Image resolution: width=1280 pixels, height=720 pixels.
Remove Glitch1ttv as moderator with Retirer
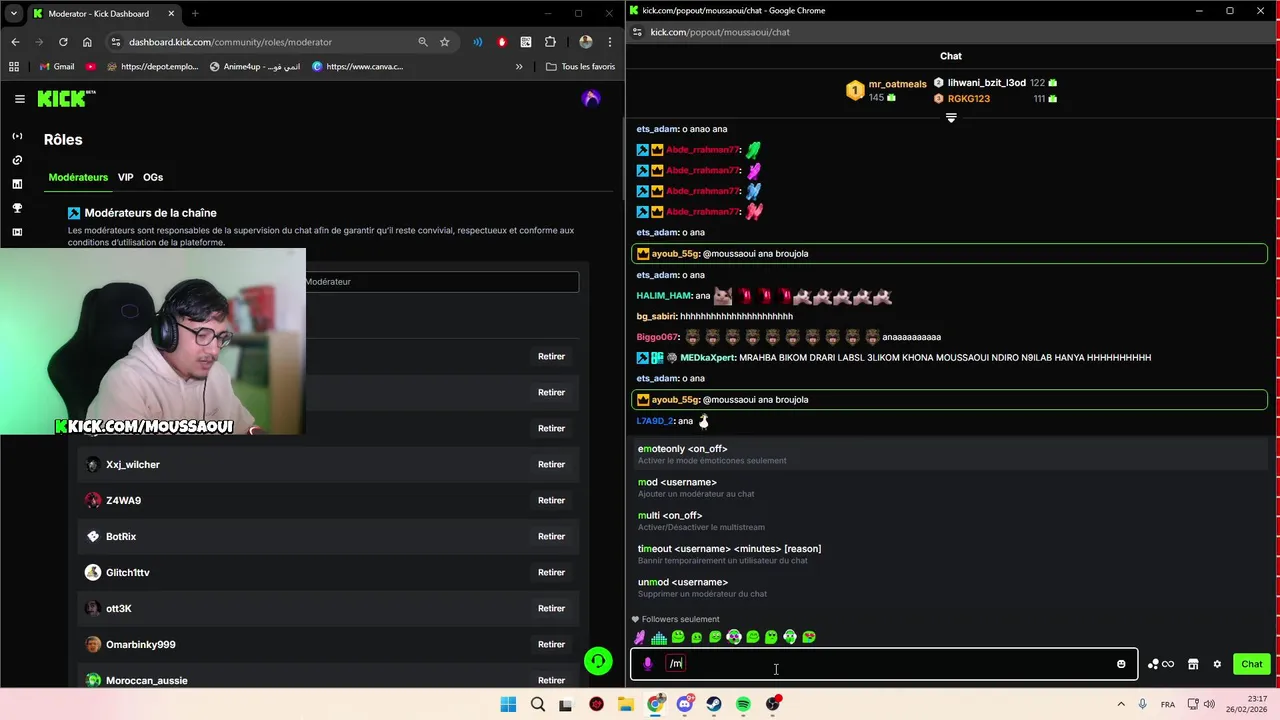tap(551, 572)
